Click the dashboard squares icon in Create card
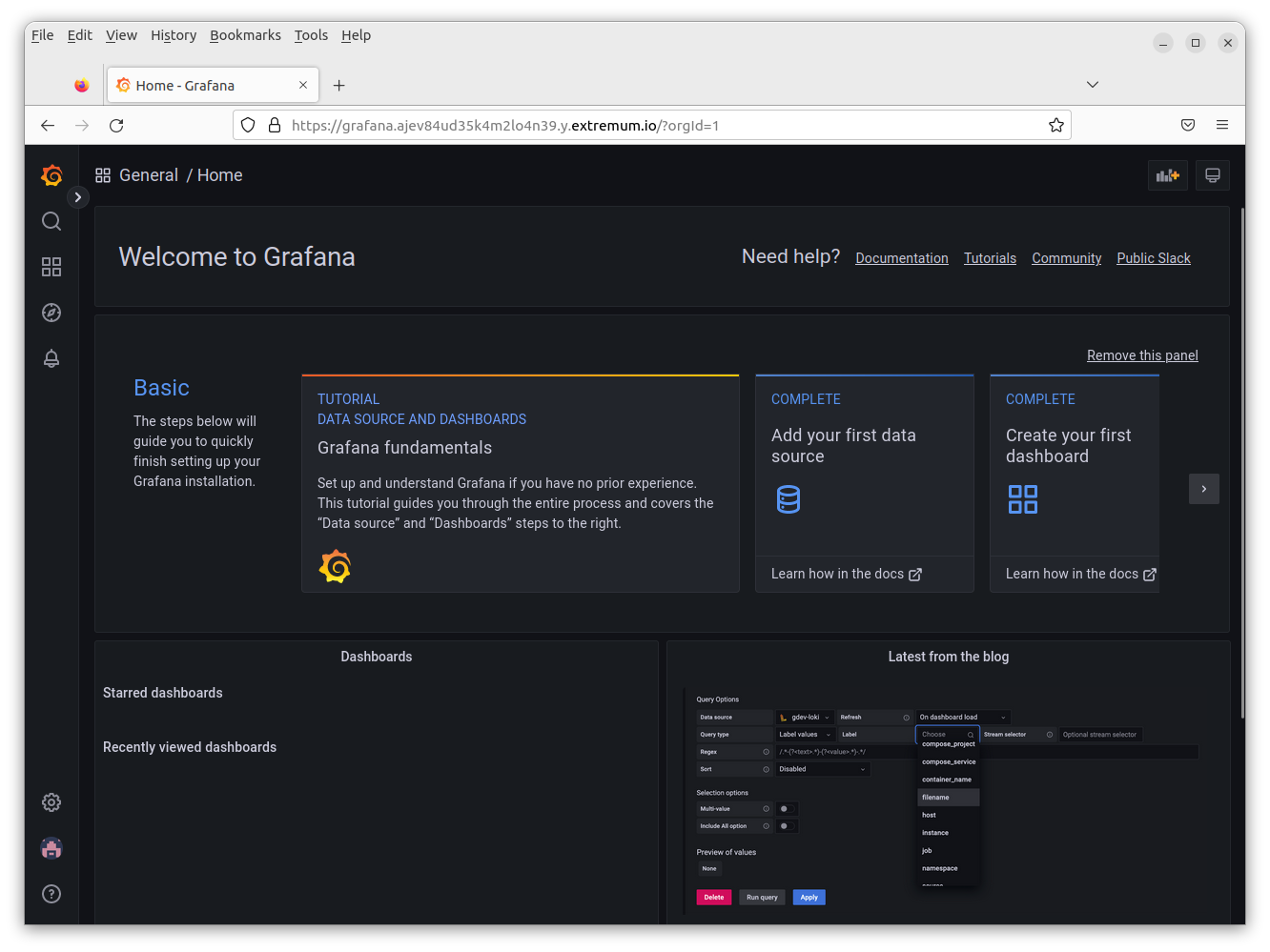The height and width of the screenshot is (952, 1270). tap(1023, 499)
